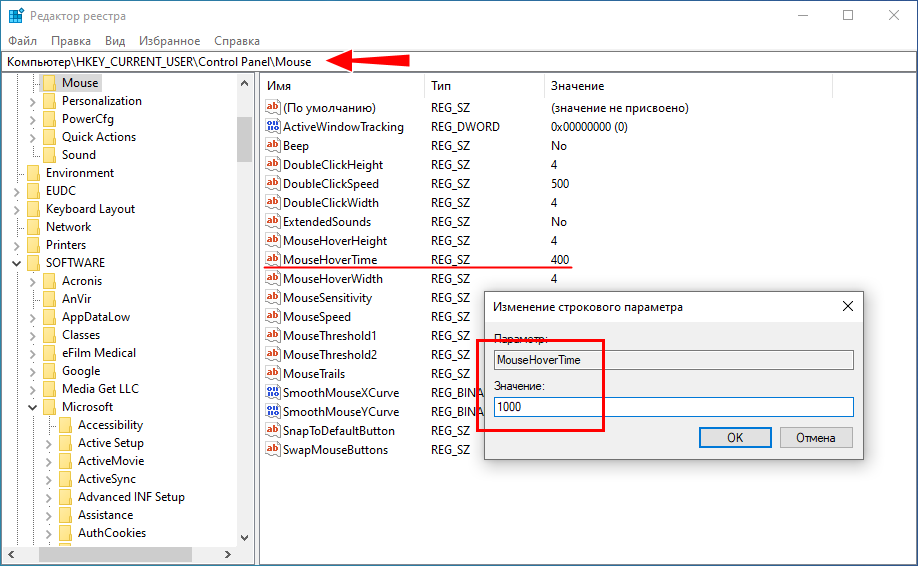Open the Вид menu
Image resolution: width=918 pixels, height=566 pixels.
tap(115, 40)
